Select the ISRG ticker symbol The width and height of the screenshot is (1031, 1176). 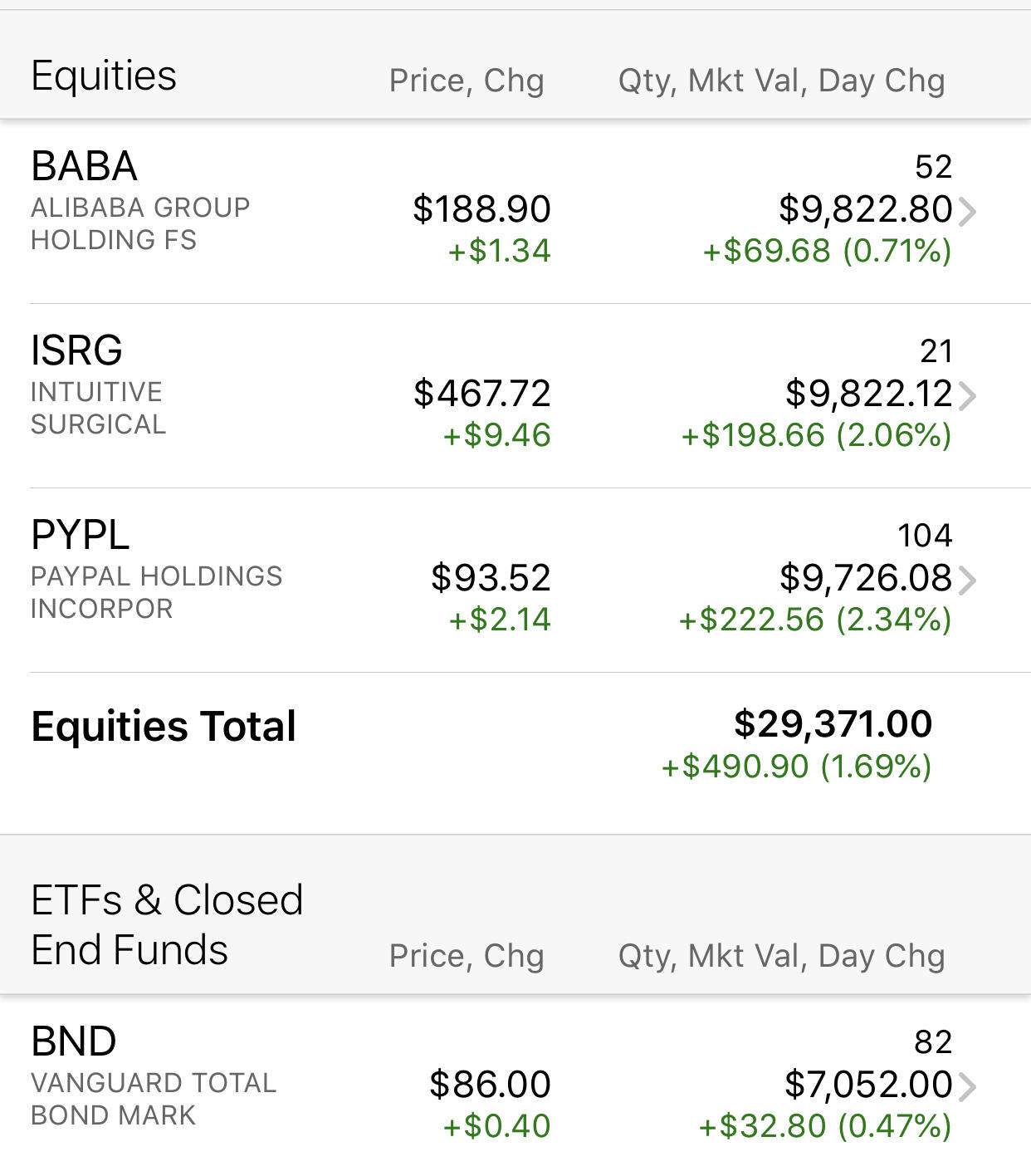pyautogui.click(x=76, y=350)
